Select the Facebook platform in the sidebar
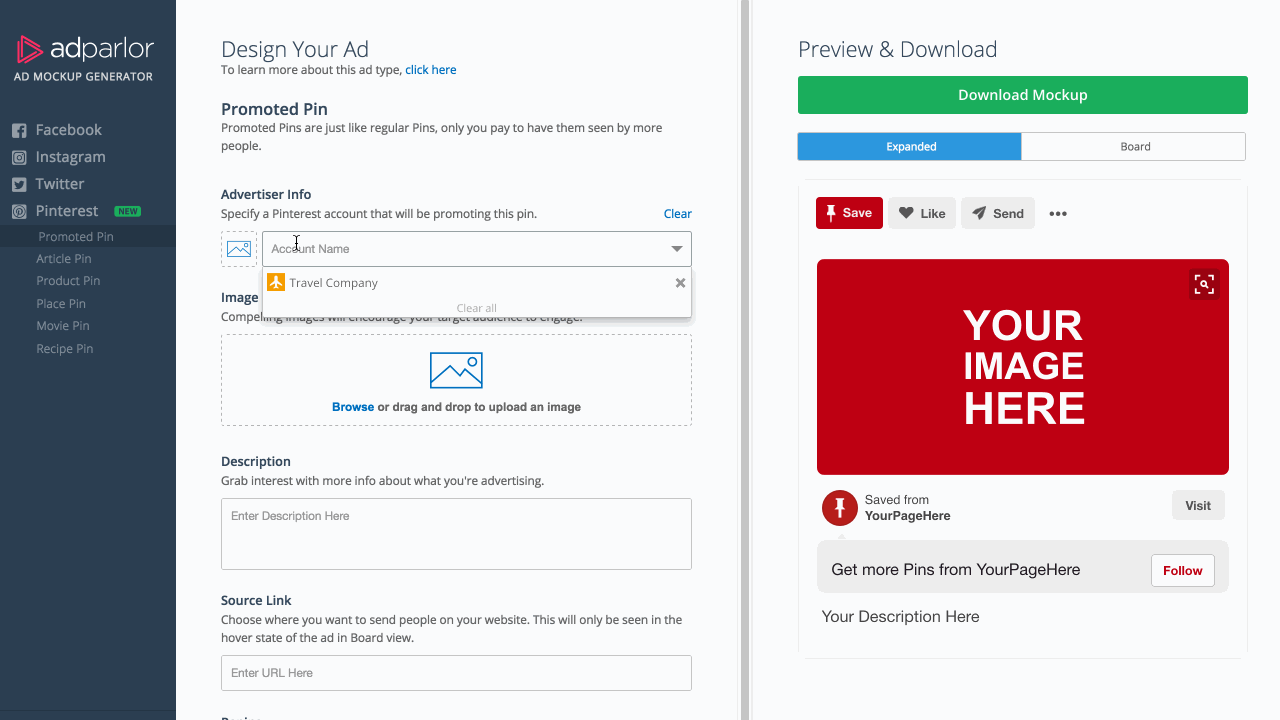The image size is (1280, 720). [x=69, y=129]
